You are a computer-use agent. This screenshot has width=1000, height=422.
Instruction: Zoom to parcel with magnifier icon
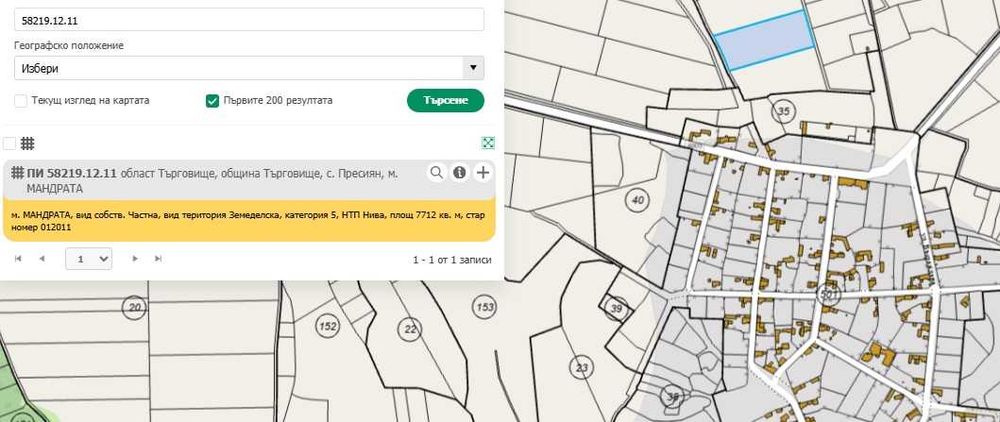click(436, 173)
